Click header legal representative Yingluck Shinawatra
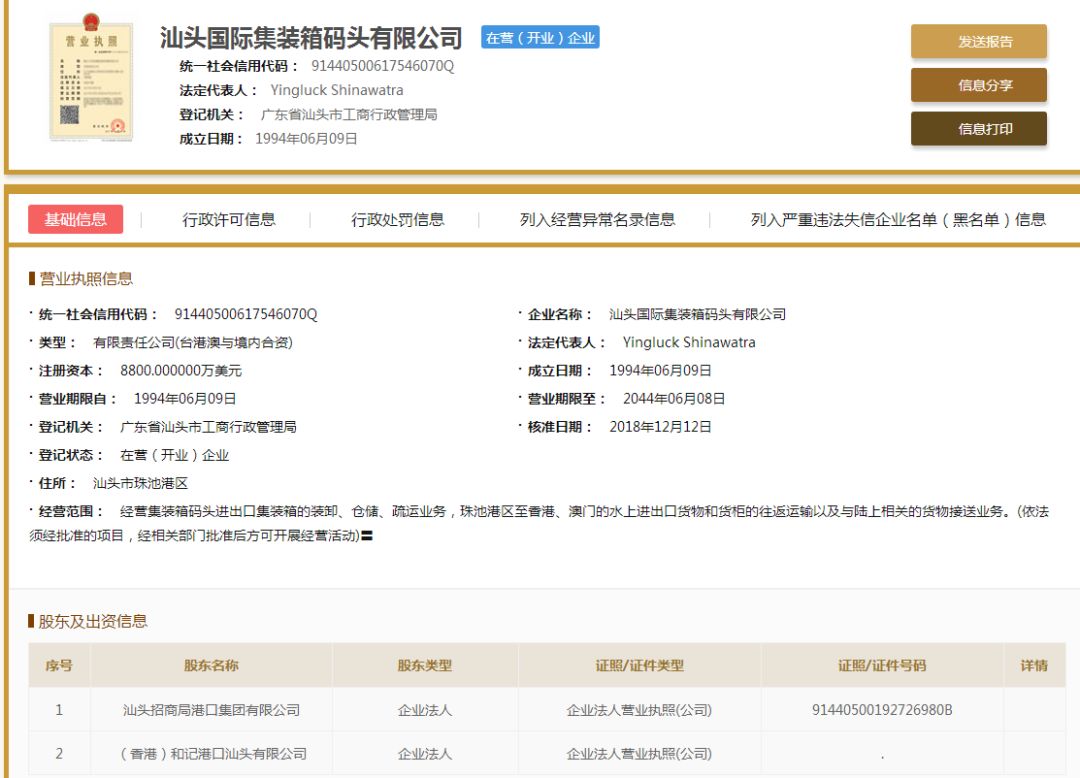 [x=337, y=90]
